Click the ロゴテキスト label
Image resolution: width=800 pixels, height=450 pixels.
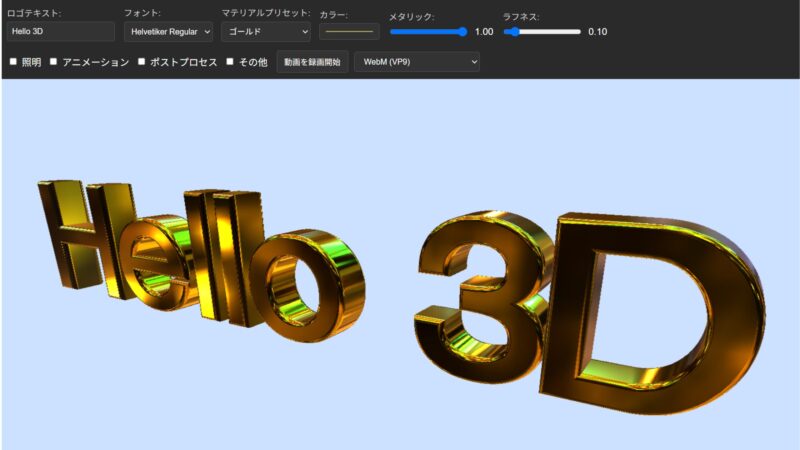[x=34, y=13]
